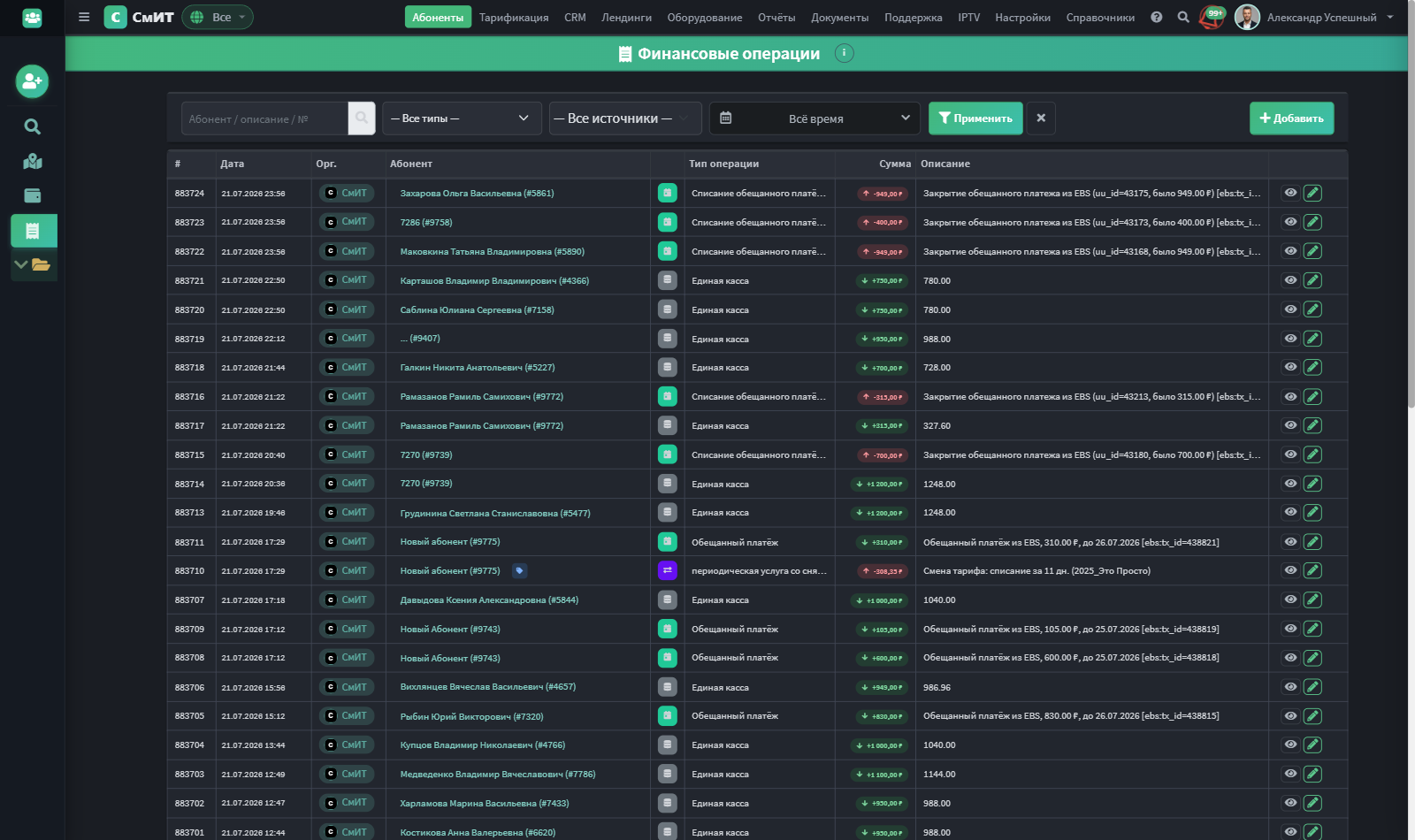View operation 883722 via eye icon
Screen dimensions: 1415x840
point(1291,251)
